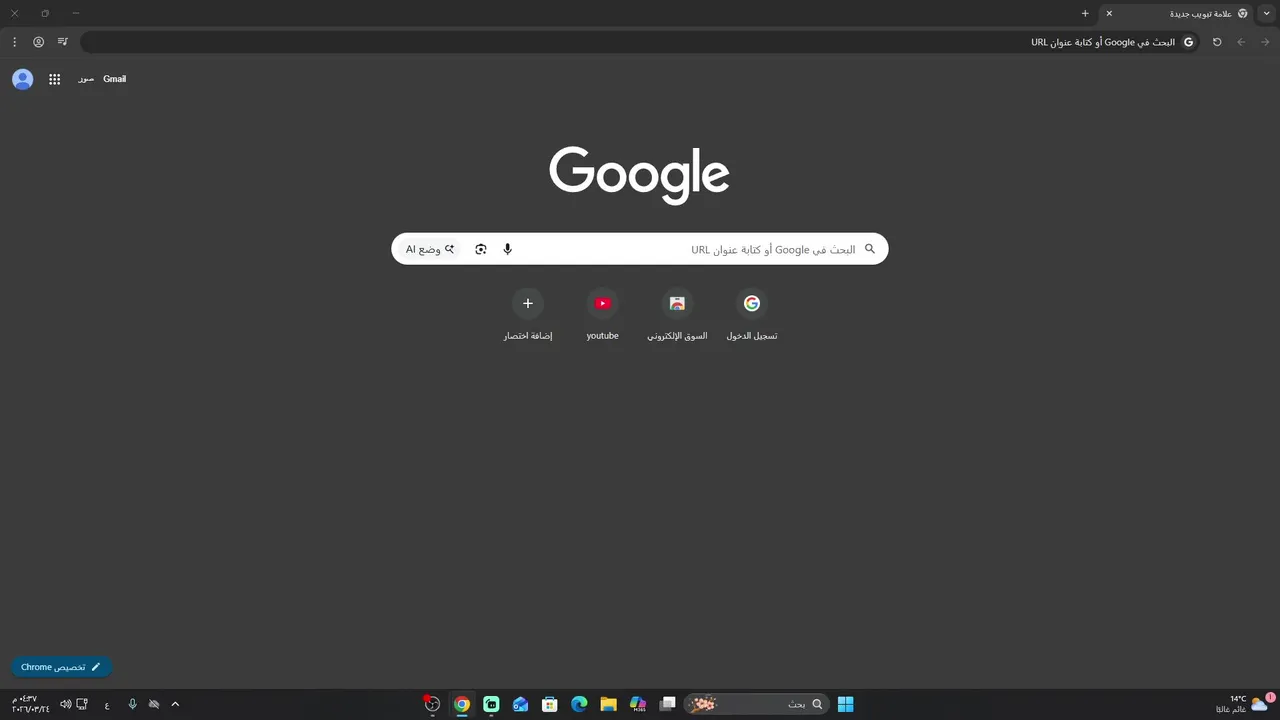Open the clock and date panel
Image resolution: width=1280 pixels, height=720 pixels.
click(30, 704)
